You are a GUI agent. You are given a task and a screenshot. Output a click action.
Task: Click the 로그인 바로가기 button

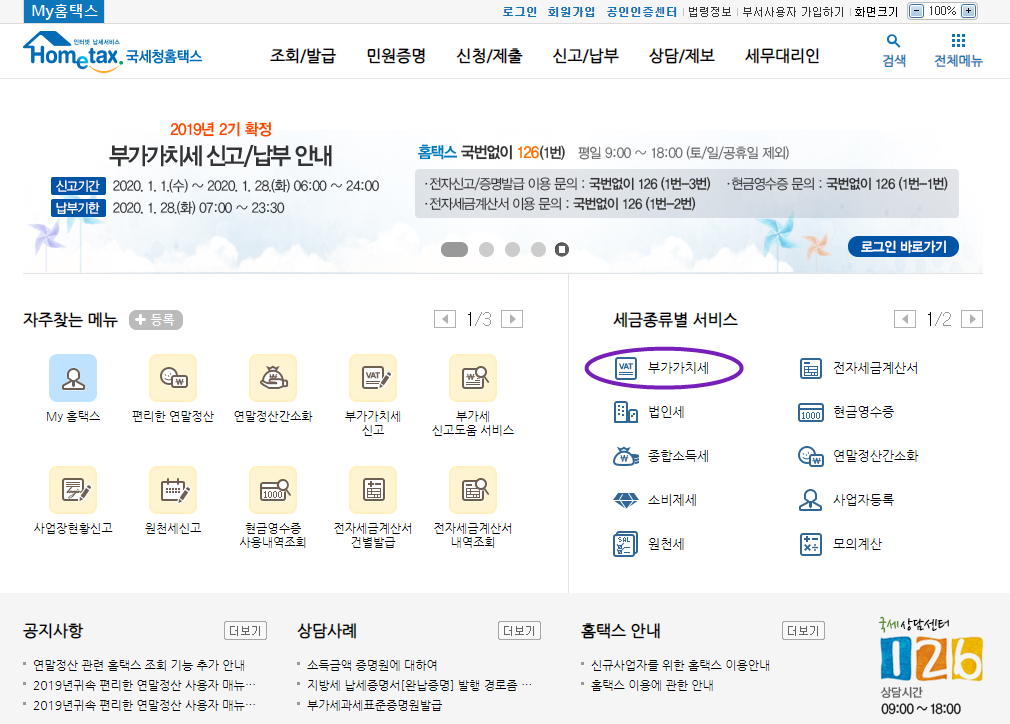pyautogui.click(x=904, y=247)
